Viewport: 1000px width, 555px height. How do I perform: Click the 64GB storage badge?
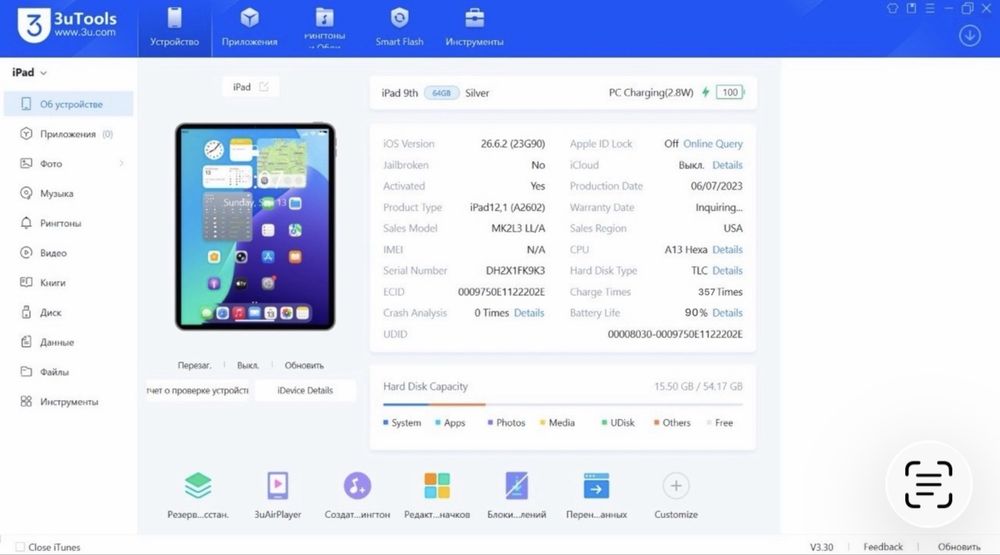(x=441, y=93)
